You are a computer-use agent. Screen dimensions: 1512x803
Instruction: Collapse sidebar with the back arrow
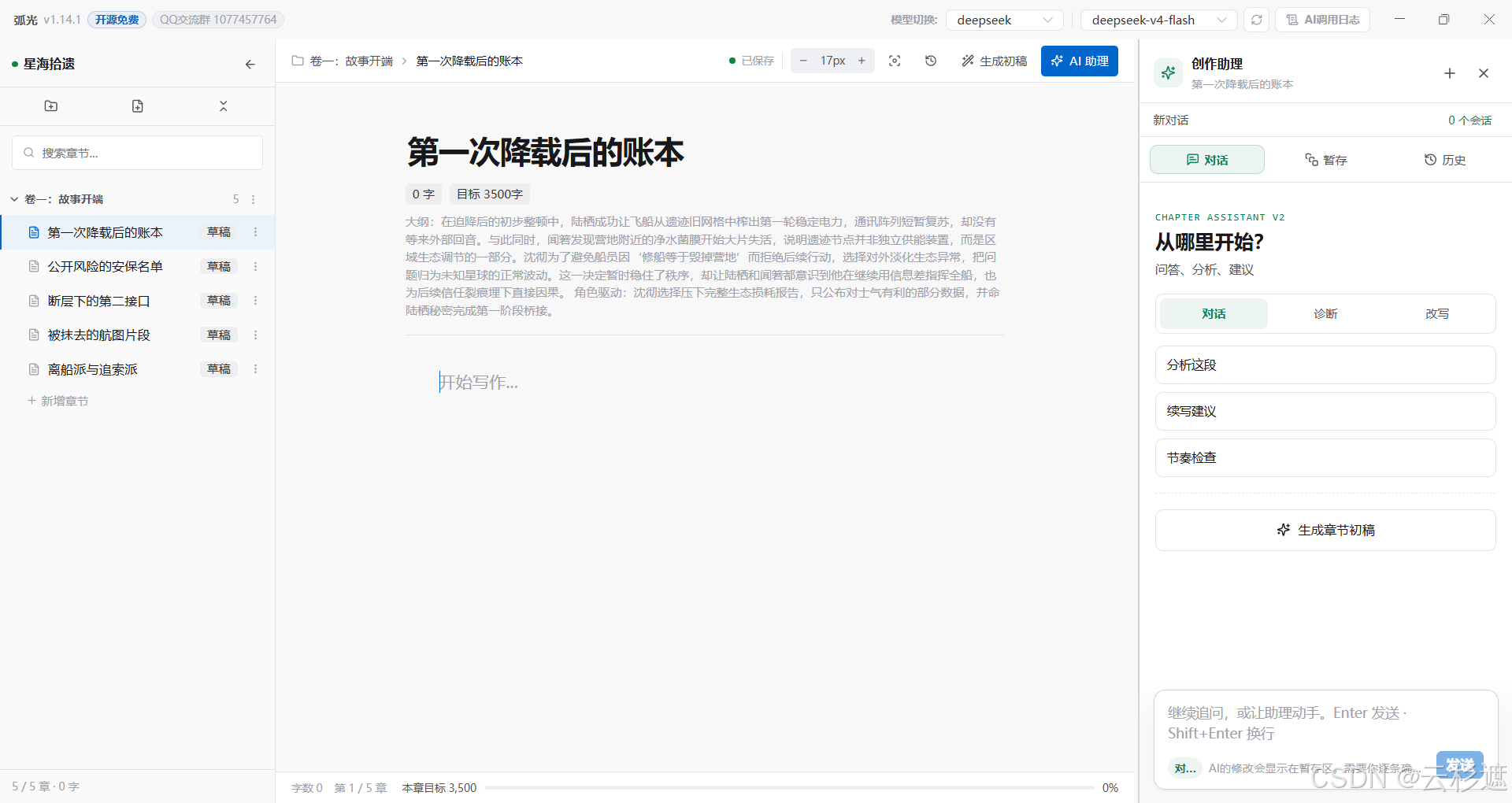coord(250,65)
